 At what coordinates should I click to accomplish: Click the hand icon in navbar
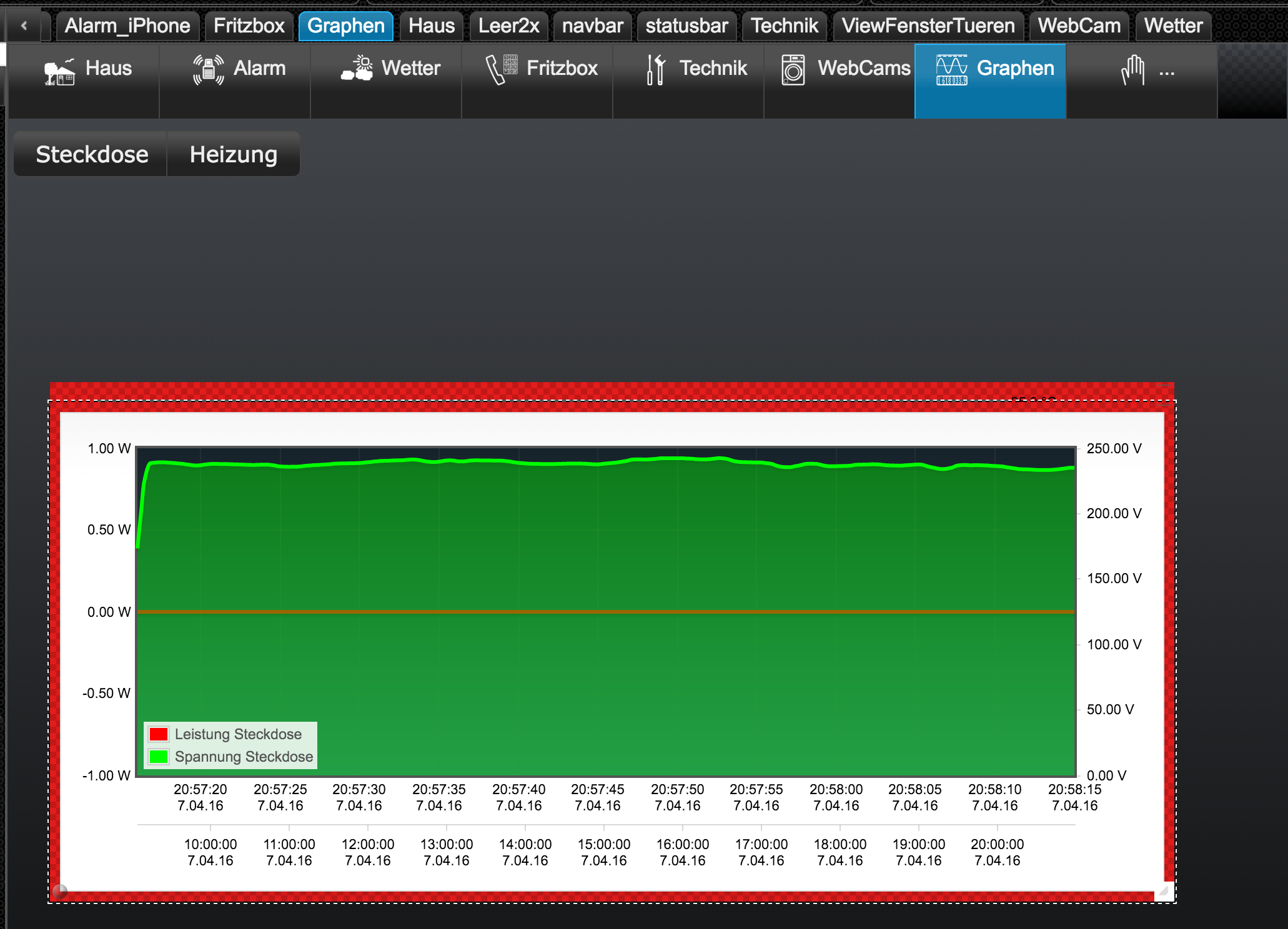point(1132,69)
